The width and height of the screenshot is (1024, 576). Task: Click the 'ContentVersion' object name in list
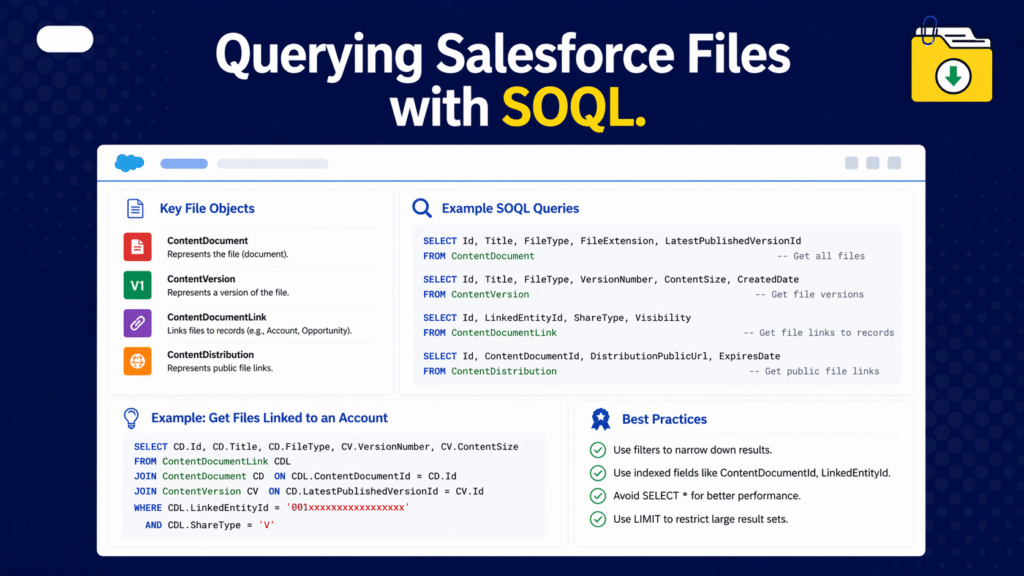tap(201, 279)
